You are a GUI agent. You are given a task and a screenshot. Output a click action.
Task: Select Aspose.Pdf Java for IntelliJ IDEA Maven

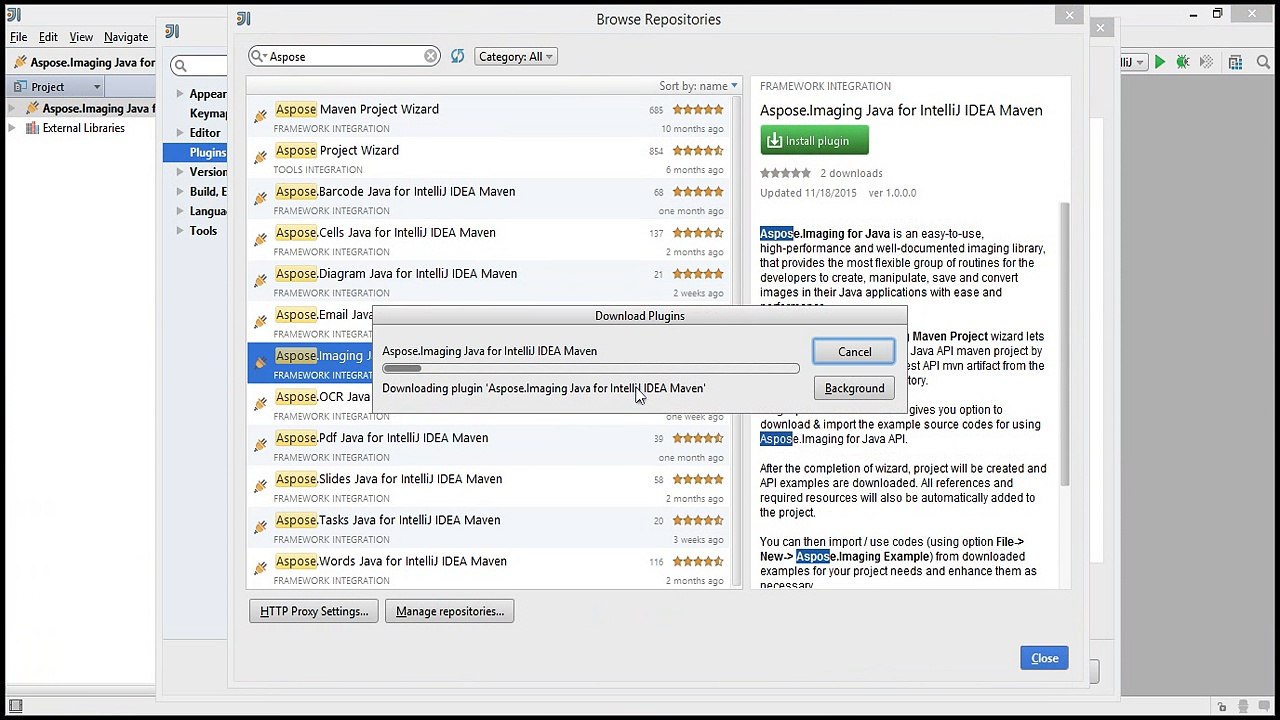[488, 446]
